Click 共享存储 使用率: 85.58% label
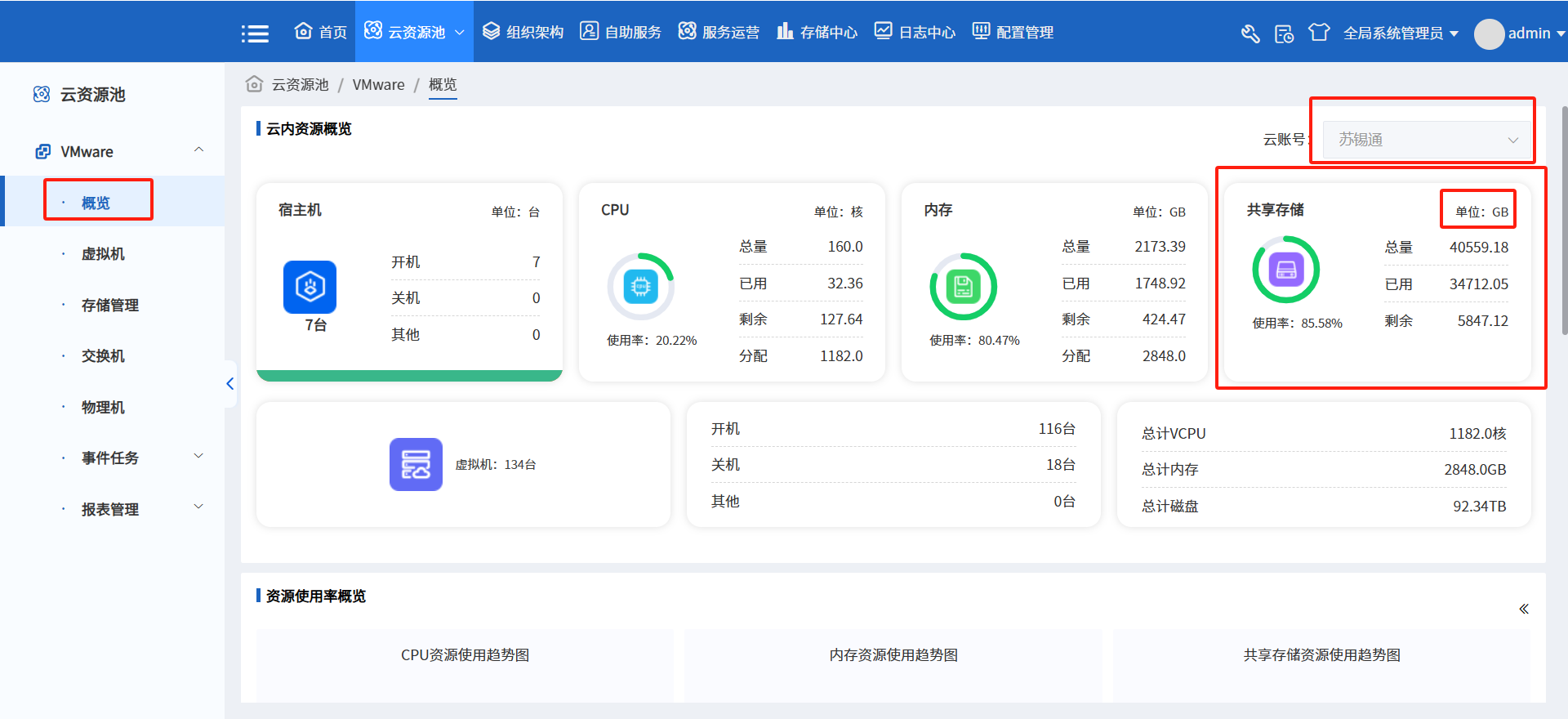This screenshot has width=1568, height=719. [x=1297, y=323]
